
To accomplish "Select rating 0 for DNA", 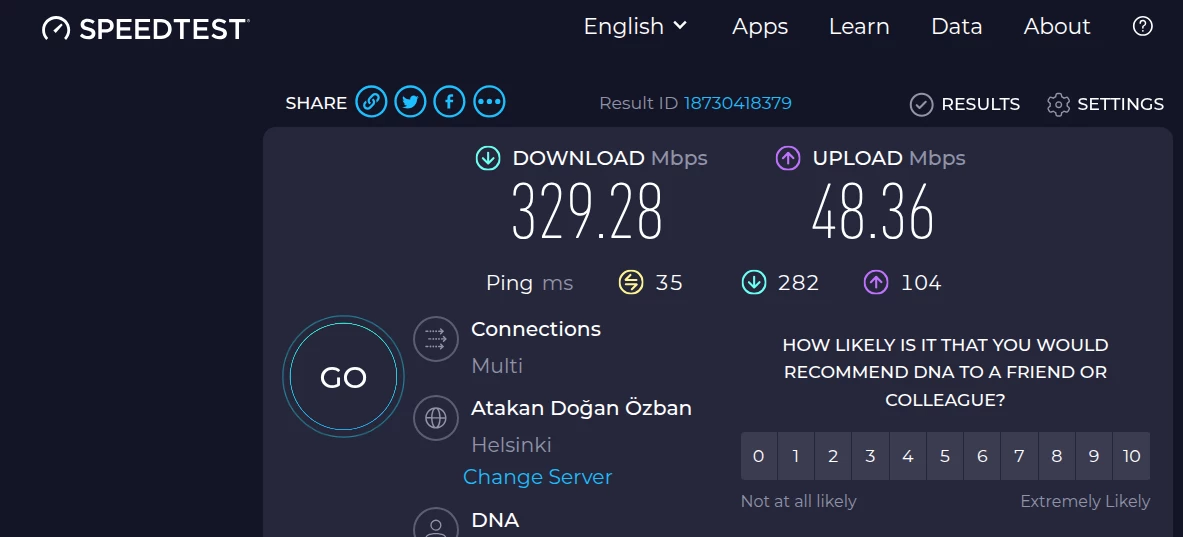I will tap(759, 456).
